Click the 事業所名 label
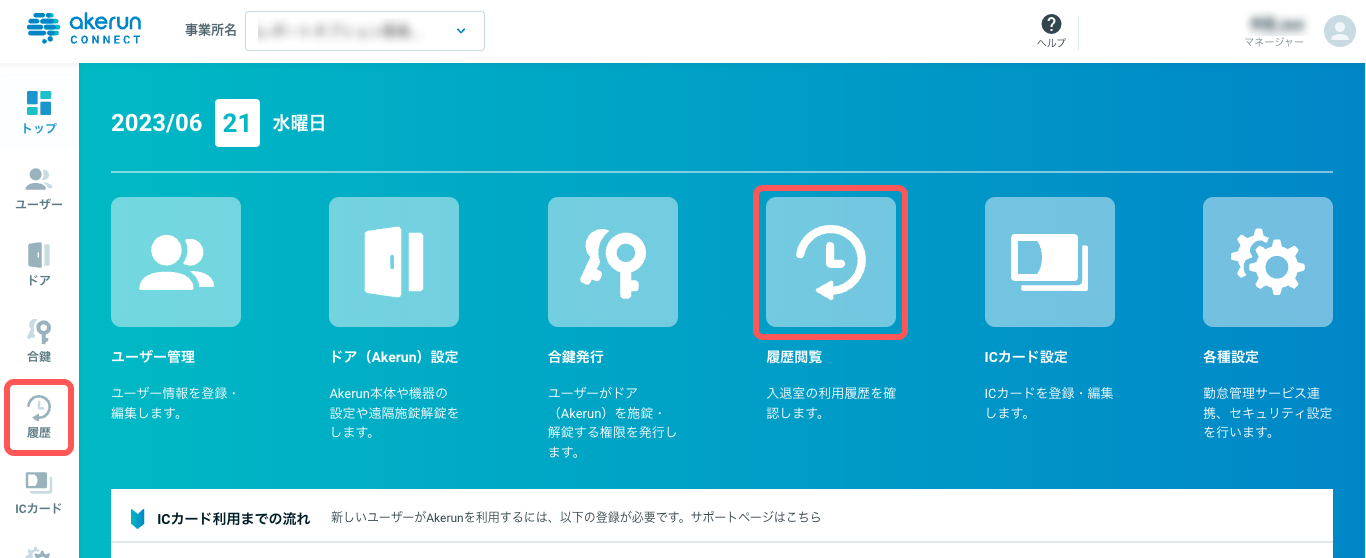This screenshot has width=1366, height=558. (211, 30)
